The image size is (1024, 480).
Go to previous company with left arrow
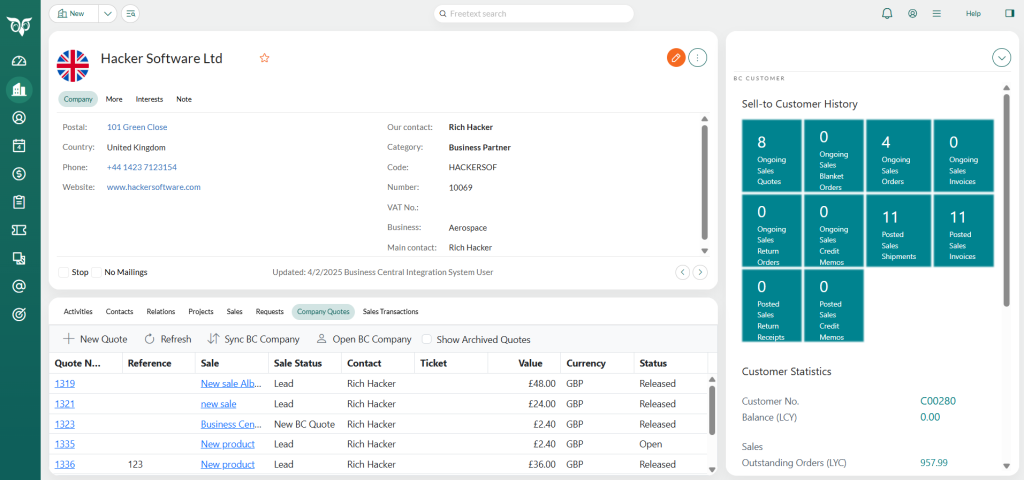pos(682,272)
